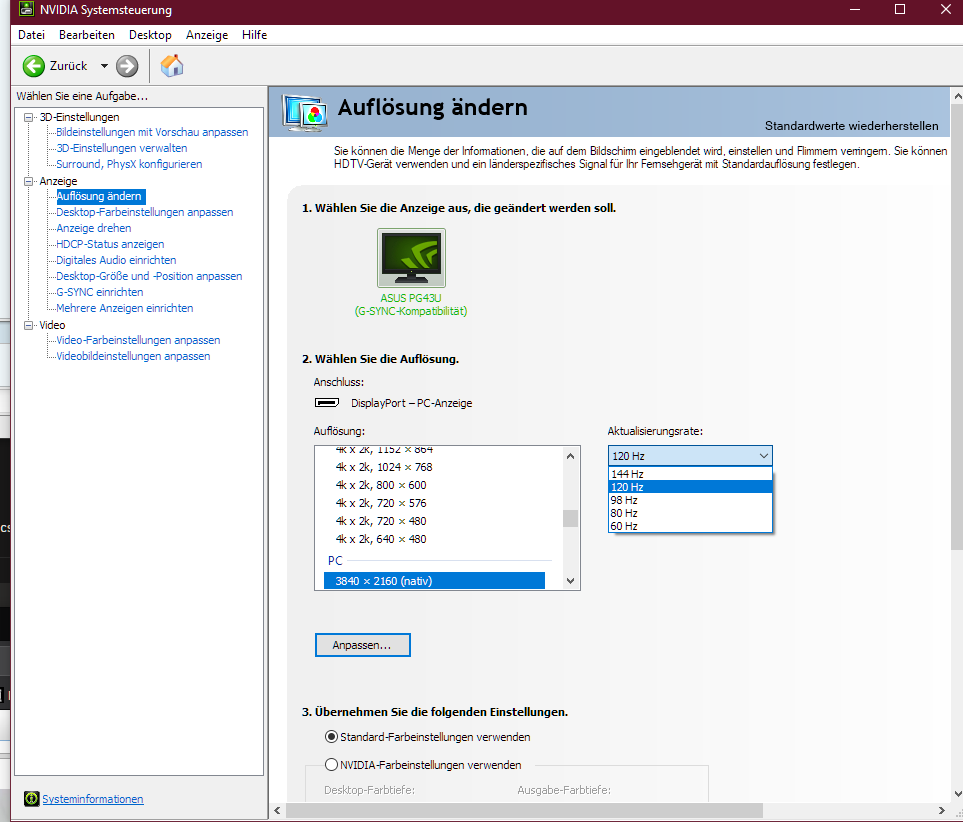Screen dimensions: 963x822
Task: Open Bildeinstellungen mit Vorschau anpassen
Action: click(152, 132)
